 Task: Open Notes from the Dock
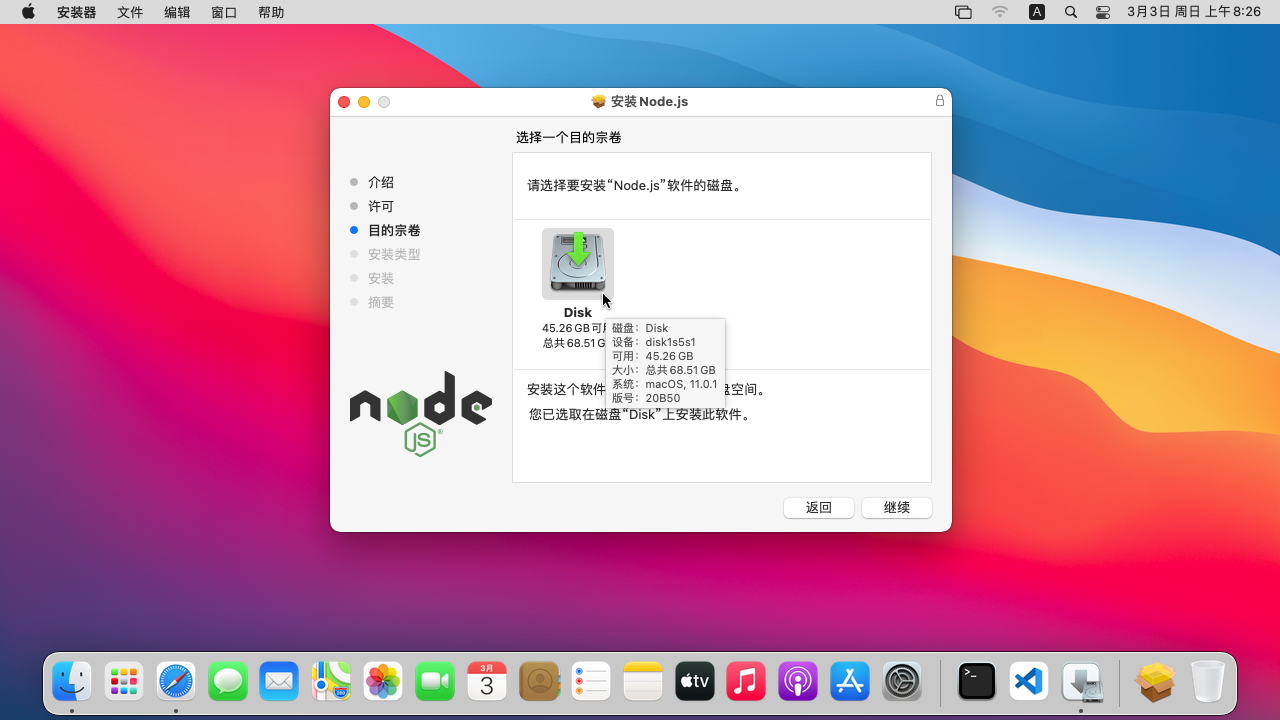tap(643, 682)
